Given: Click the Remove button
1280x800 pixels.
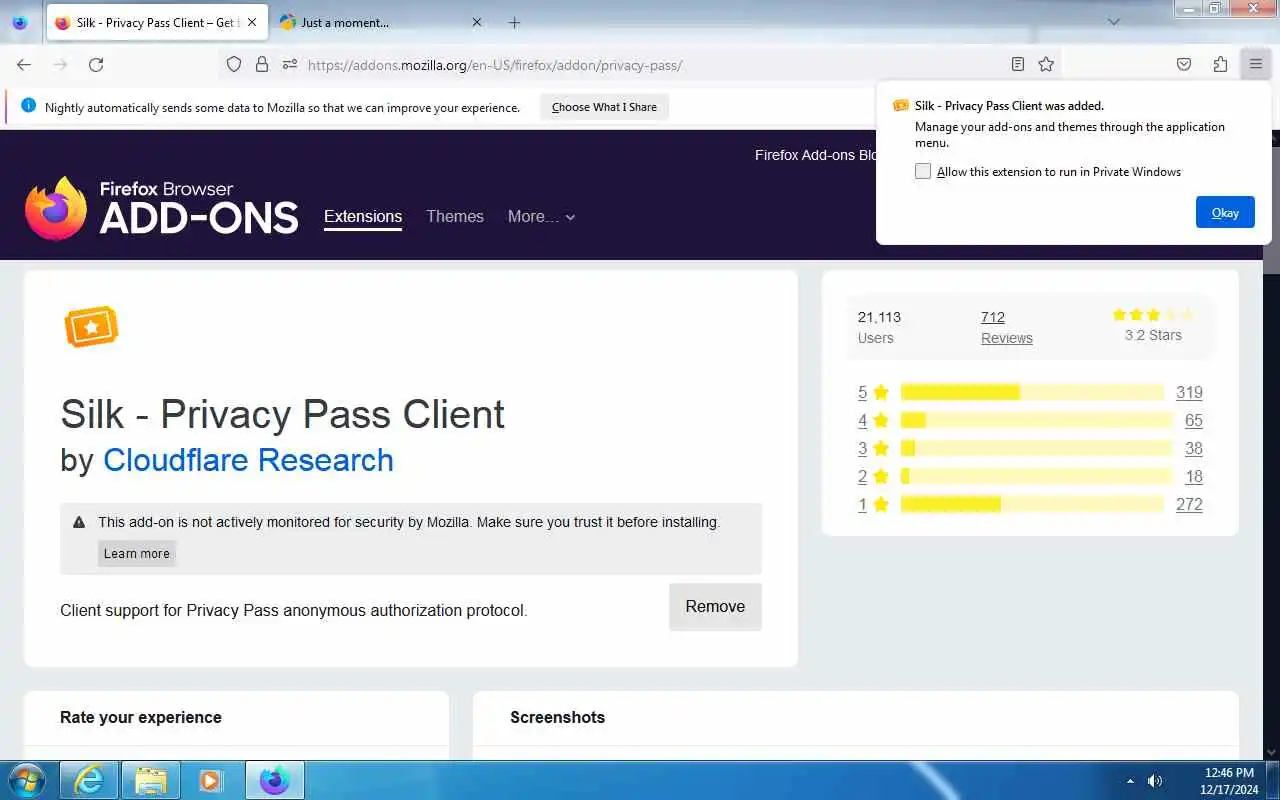Looking at the screenshot, I should click(x=715, y=606).
